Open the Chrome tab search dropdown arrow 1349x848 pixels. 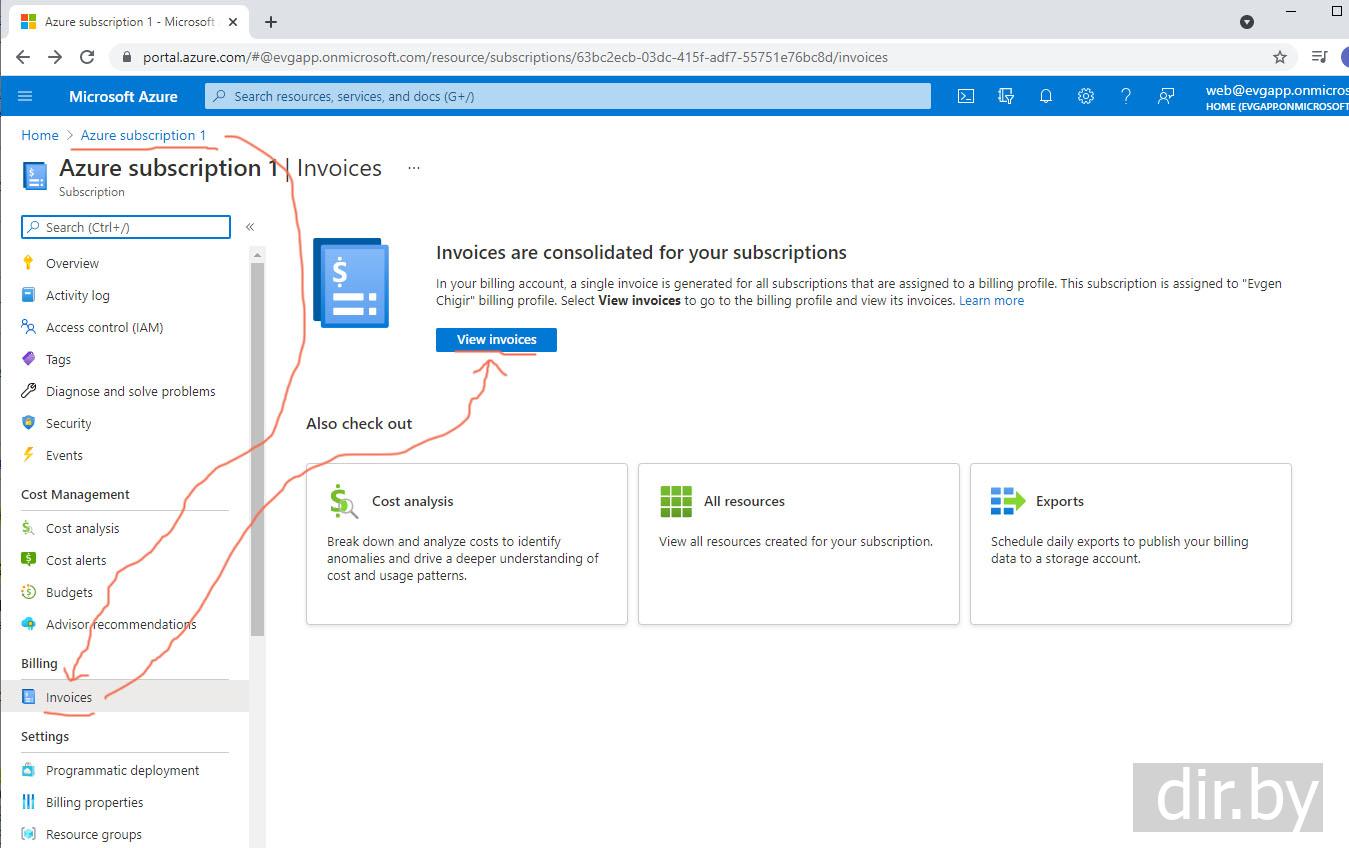click(x=1247, y=22)
